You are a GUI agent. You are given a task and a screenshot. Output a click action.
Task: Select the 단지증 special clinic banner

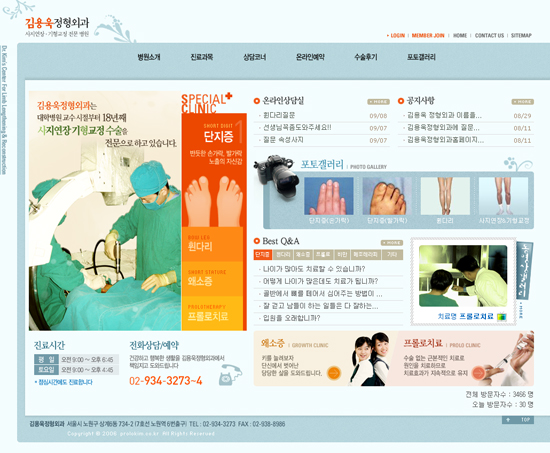pos(214,170)
